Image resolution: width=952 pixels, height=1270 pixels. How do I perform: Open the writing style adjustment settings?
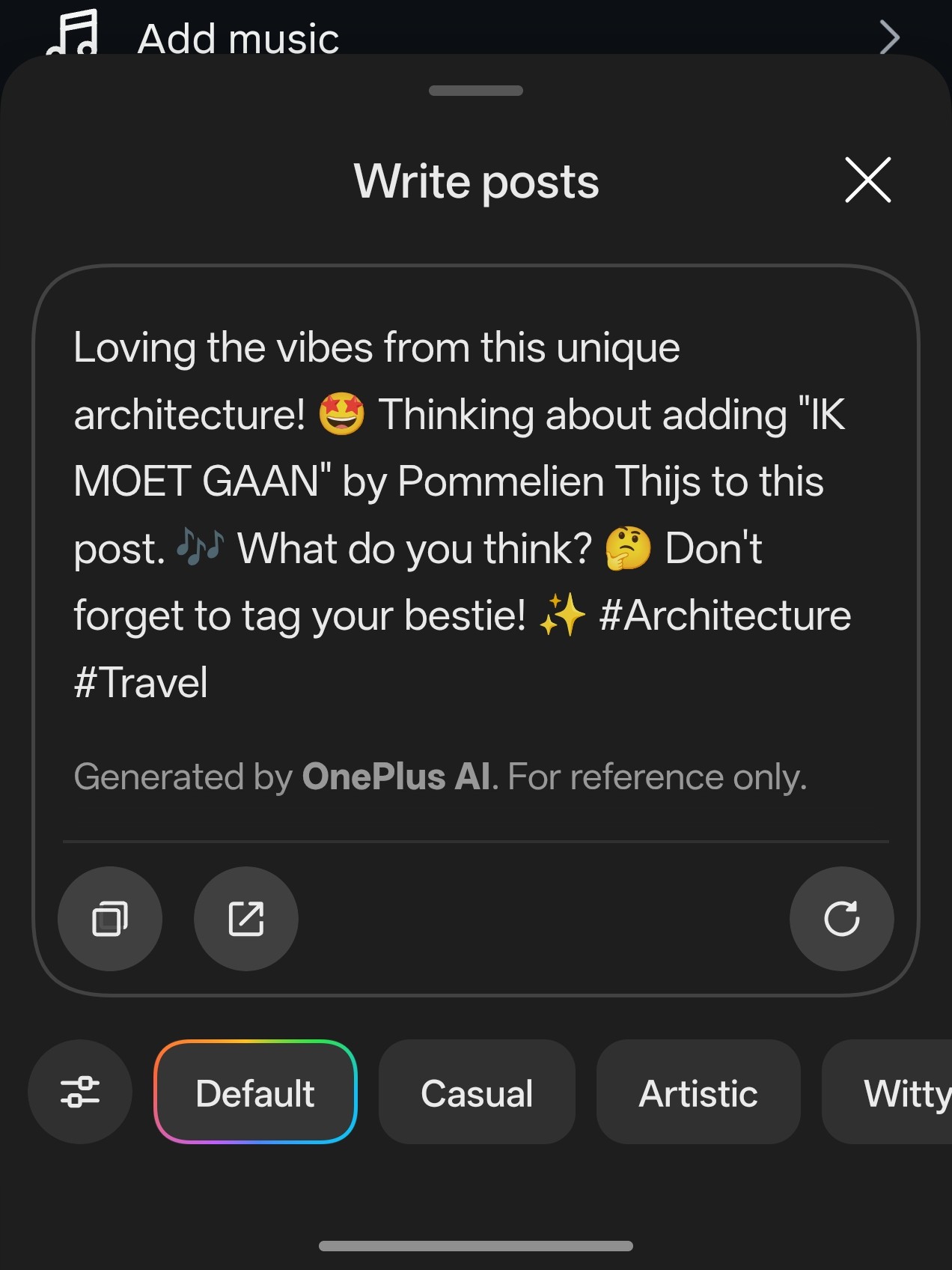(x=79, y=1093)
